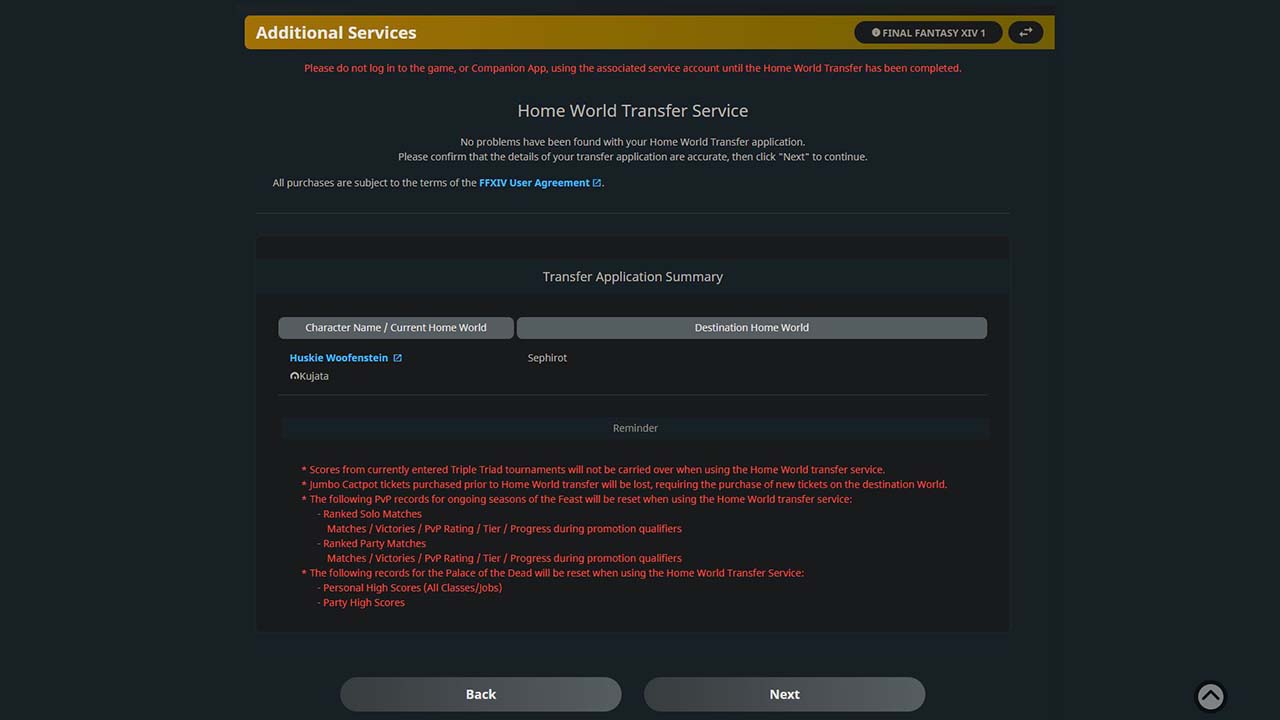Expand the Transfer Application Summary section
1280x720 pixels.
tap(632, 276)
